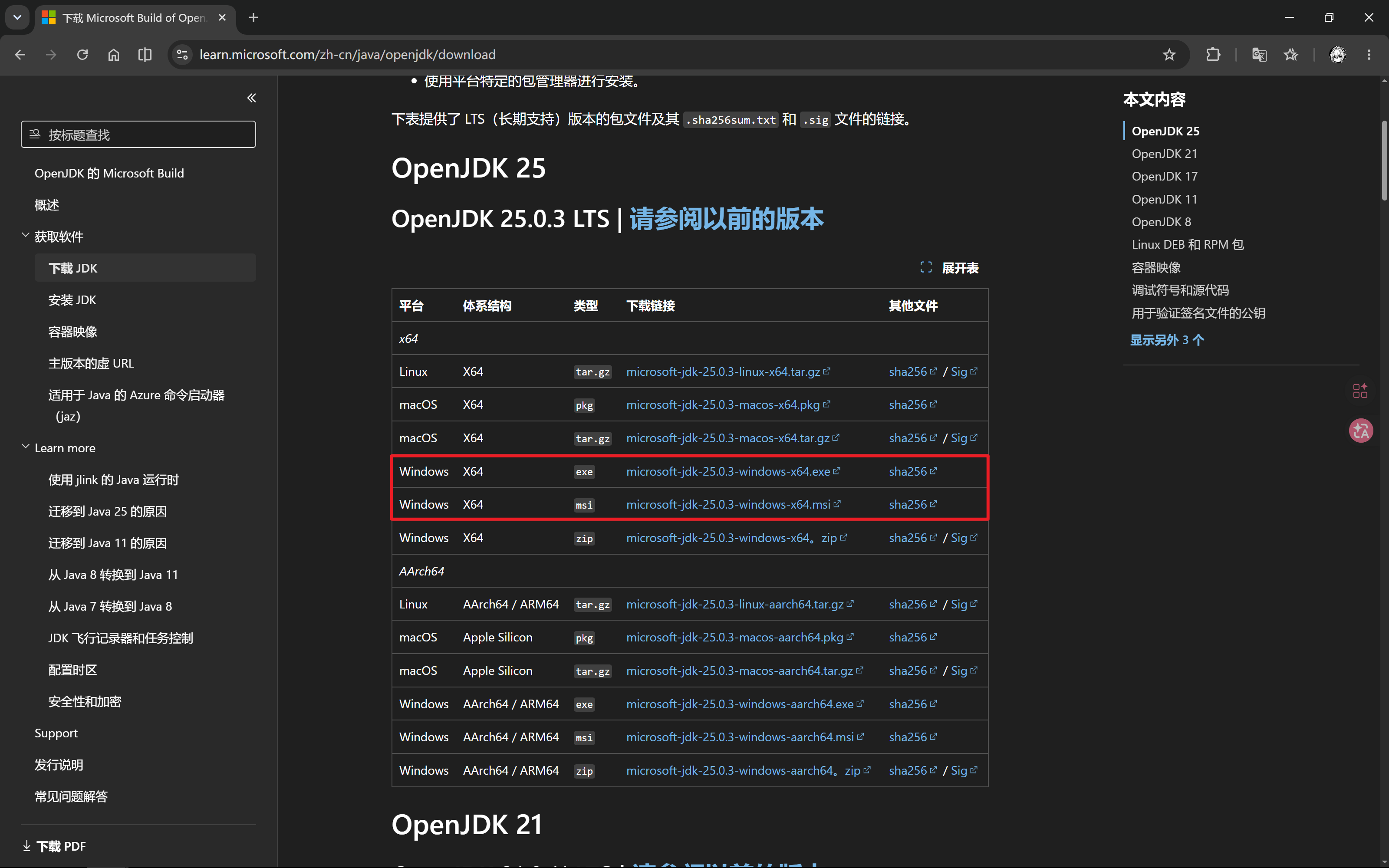Collapse the 获取软件 section
Viewport: 1389px width, 868px height.
point(25,235)
